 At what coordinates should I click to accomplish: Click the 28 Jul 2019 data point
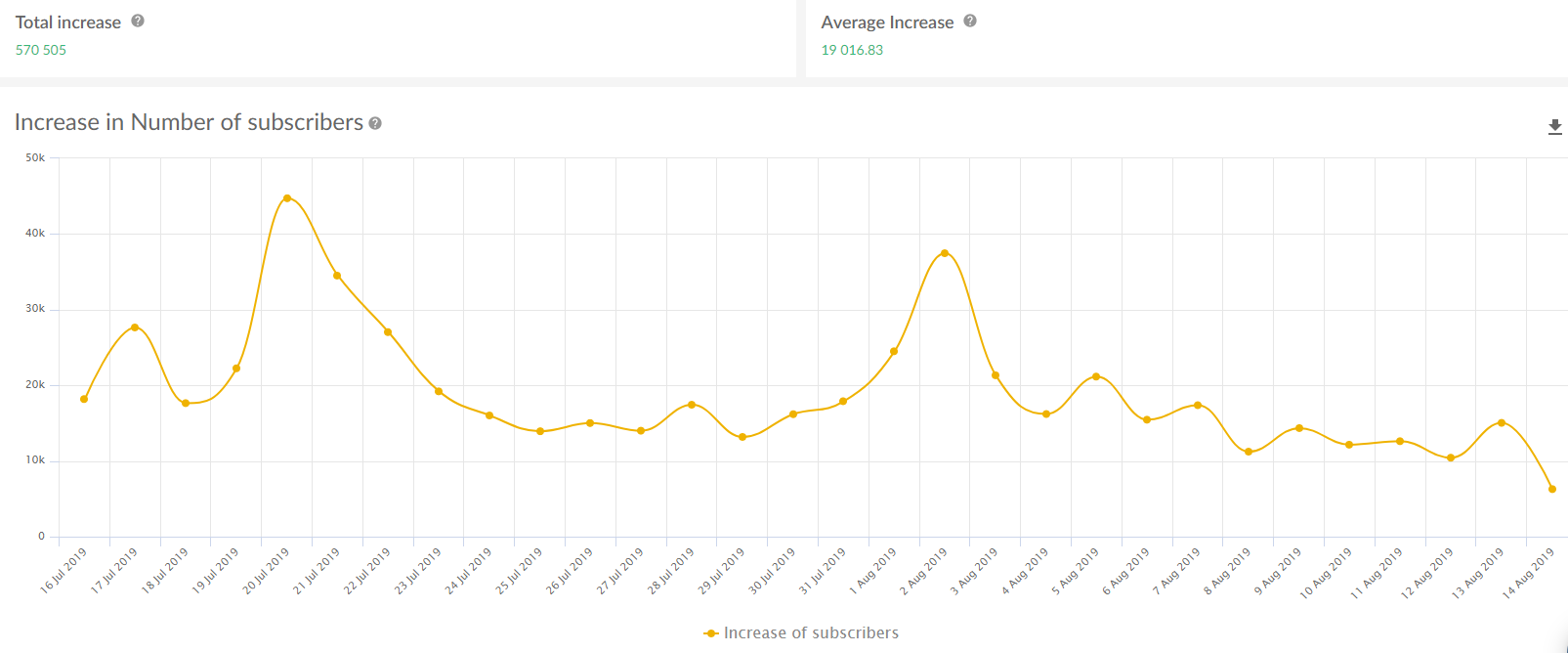[692, 405]
